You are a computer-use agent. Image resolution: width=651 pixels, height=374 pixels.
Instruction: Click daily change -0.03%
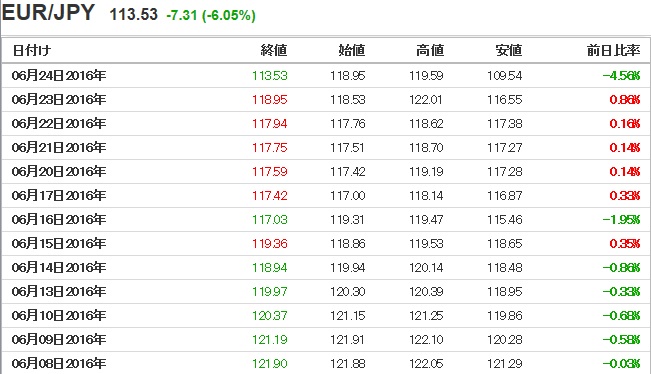coord(622,364)
